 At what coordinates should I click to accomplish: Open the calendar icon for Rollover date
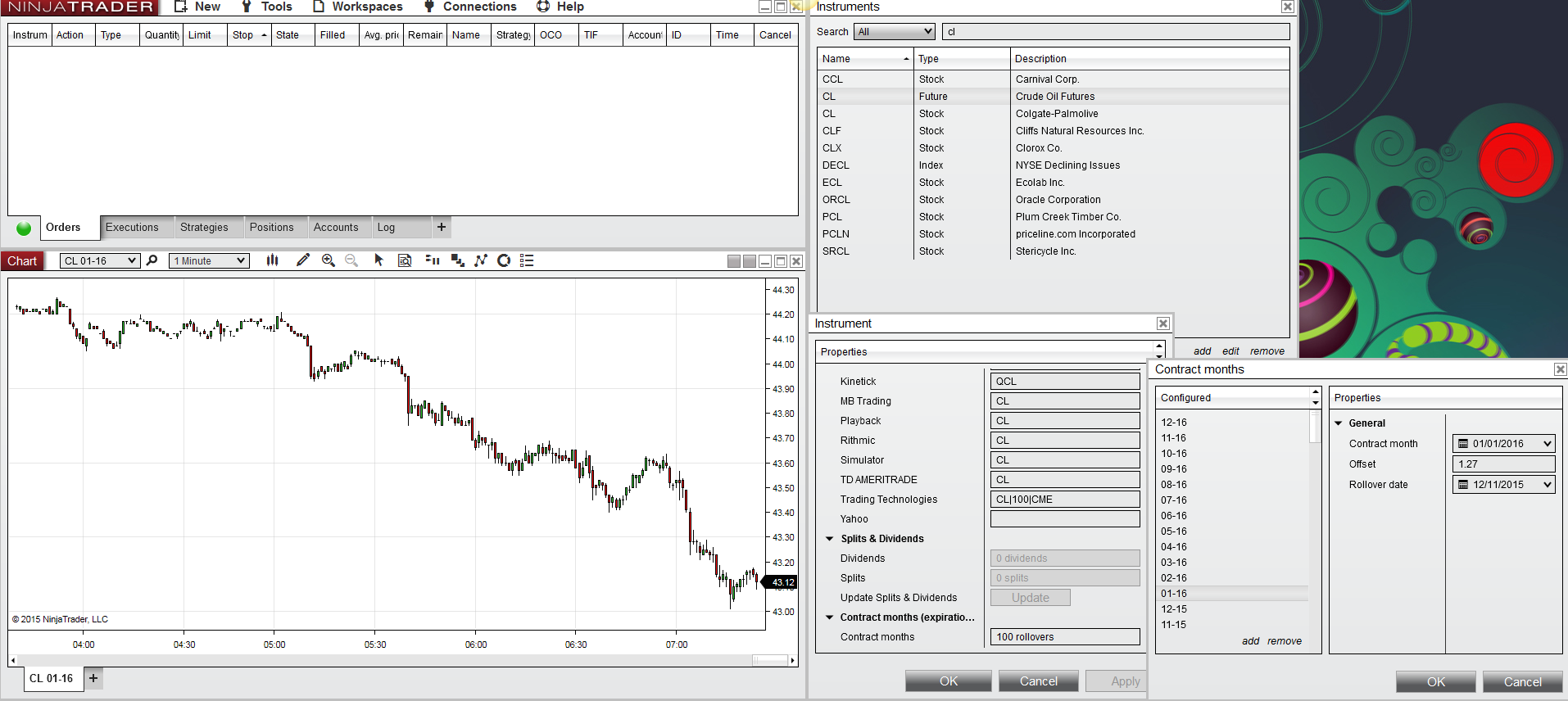[x=1463, y=485]
